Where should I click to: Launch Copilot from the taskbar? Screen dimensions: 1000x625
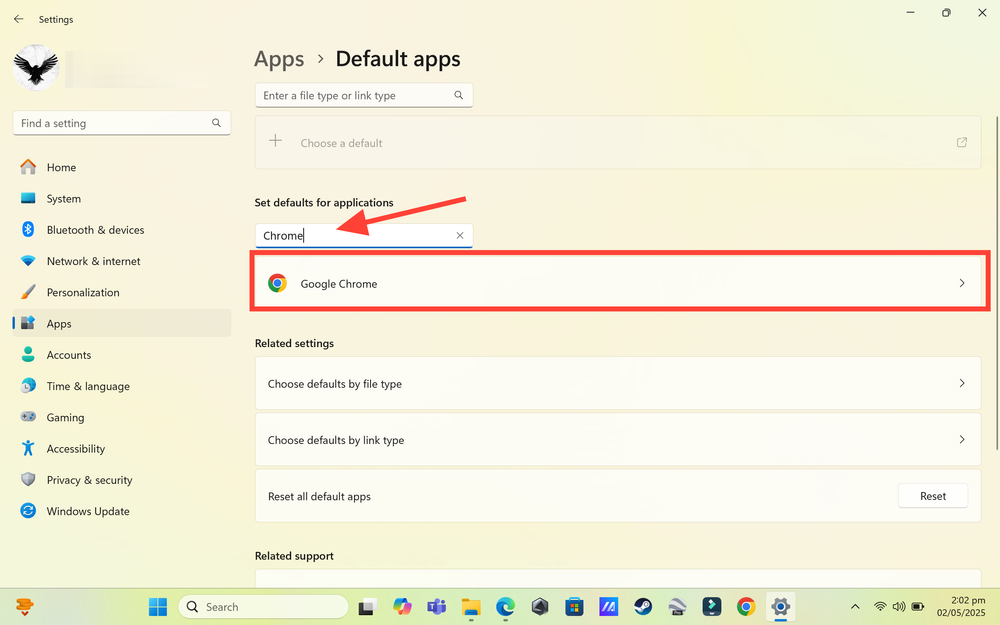pos(402,607)
